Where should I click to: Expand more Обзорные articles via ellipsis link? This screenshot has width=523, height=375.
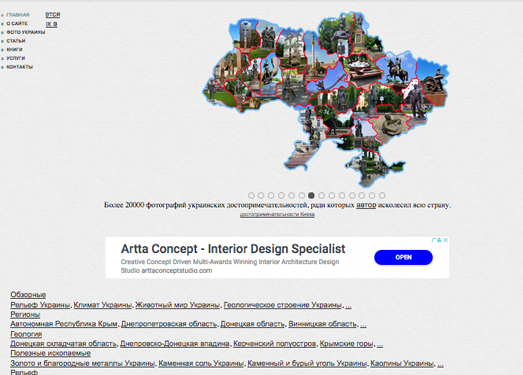click(348, 305)
